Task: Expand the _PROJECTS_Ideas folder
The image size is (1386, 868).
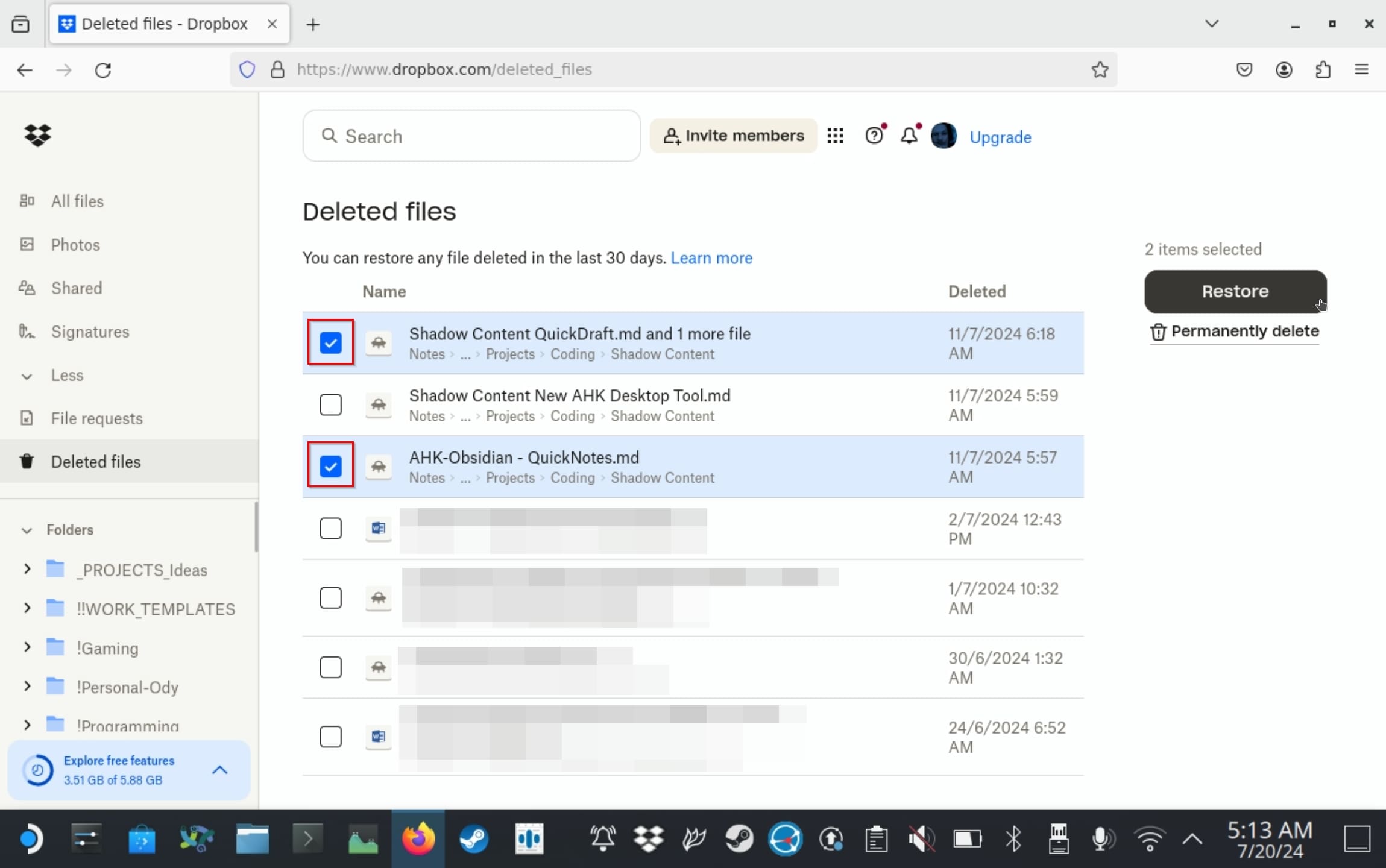Action: tap(27, 569)
